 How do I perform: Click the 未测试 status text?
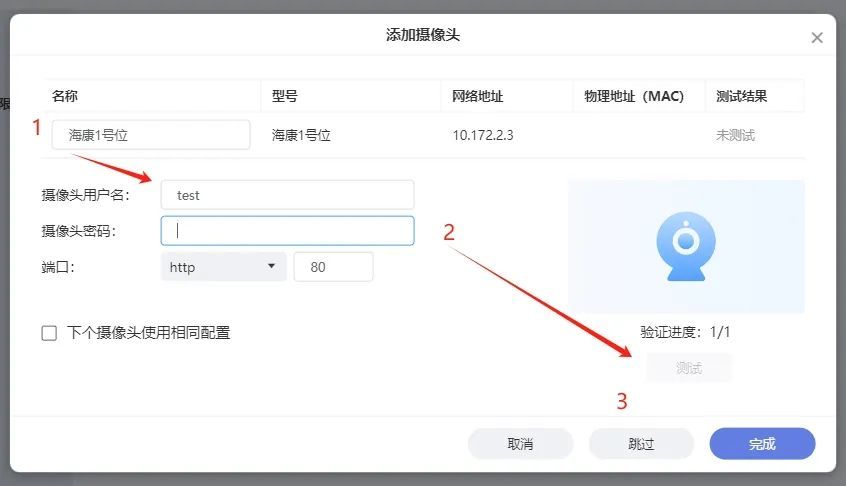[x=735, y=135]
